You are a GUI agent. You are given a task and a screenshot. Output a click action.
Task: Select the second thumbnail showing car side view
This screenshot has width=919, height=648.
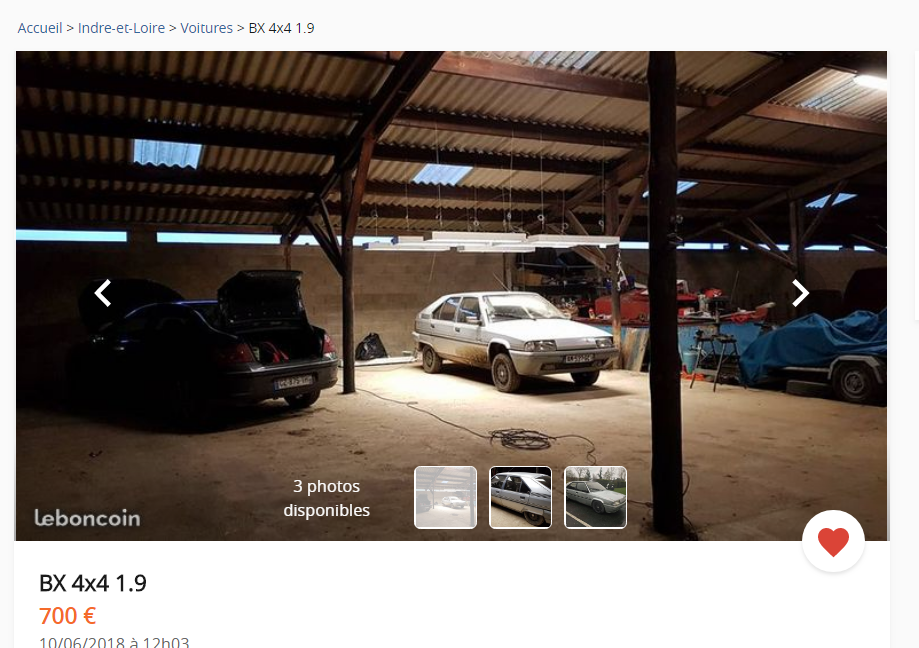[520, 497]
